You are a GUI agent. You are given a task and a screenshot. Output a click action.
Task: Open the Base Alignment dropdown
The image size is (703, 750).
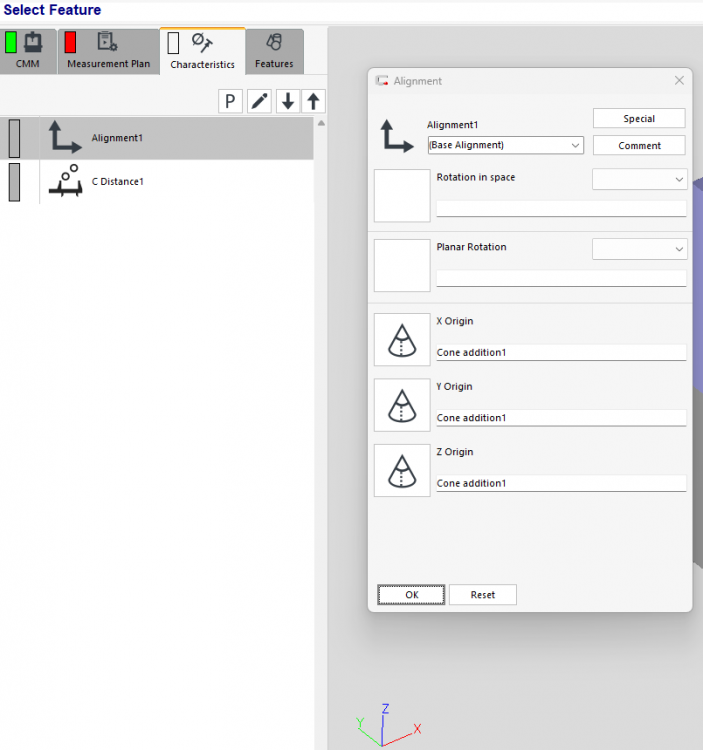pos(505,145)
